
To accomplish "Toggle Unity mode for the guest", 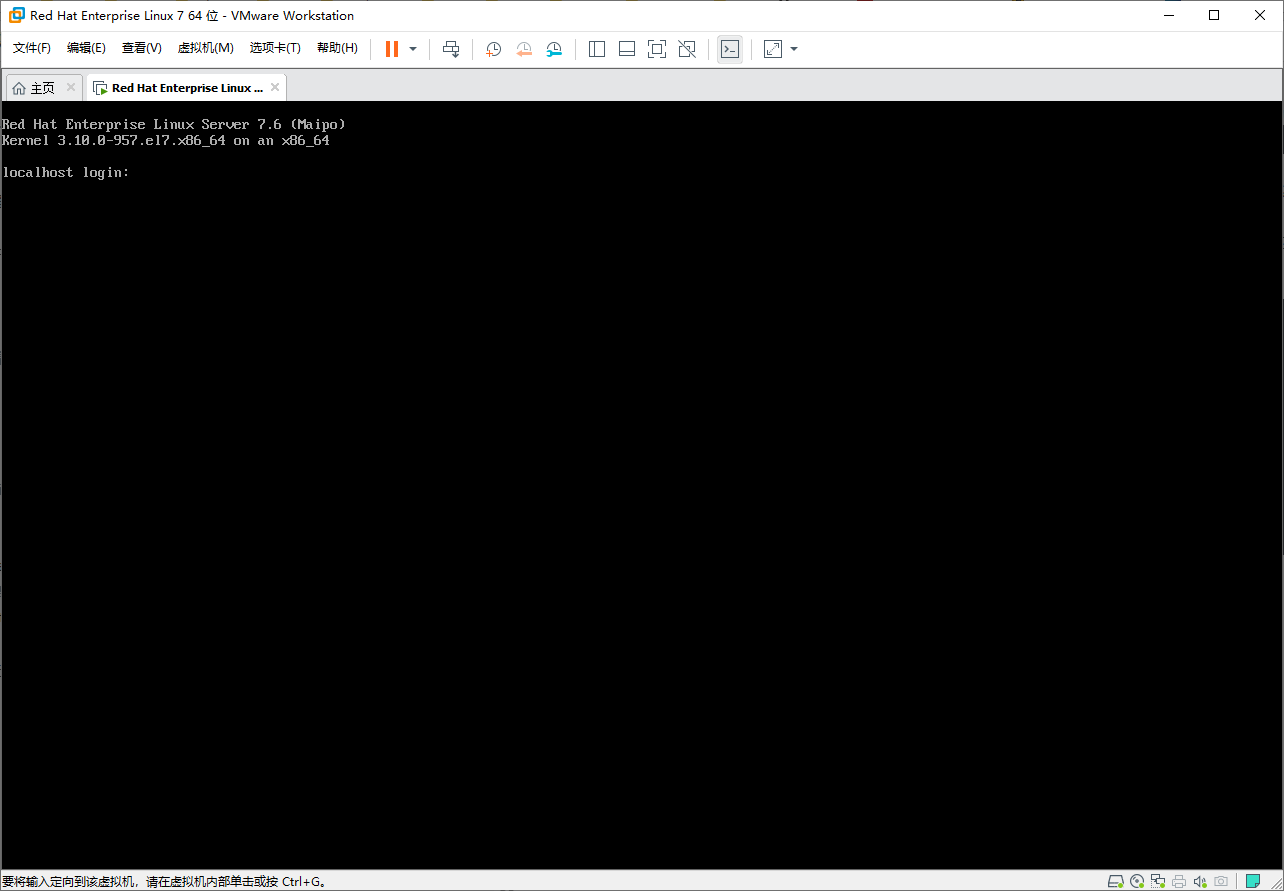I will (687, 48).
